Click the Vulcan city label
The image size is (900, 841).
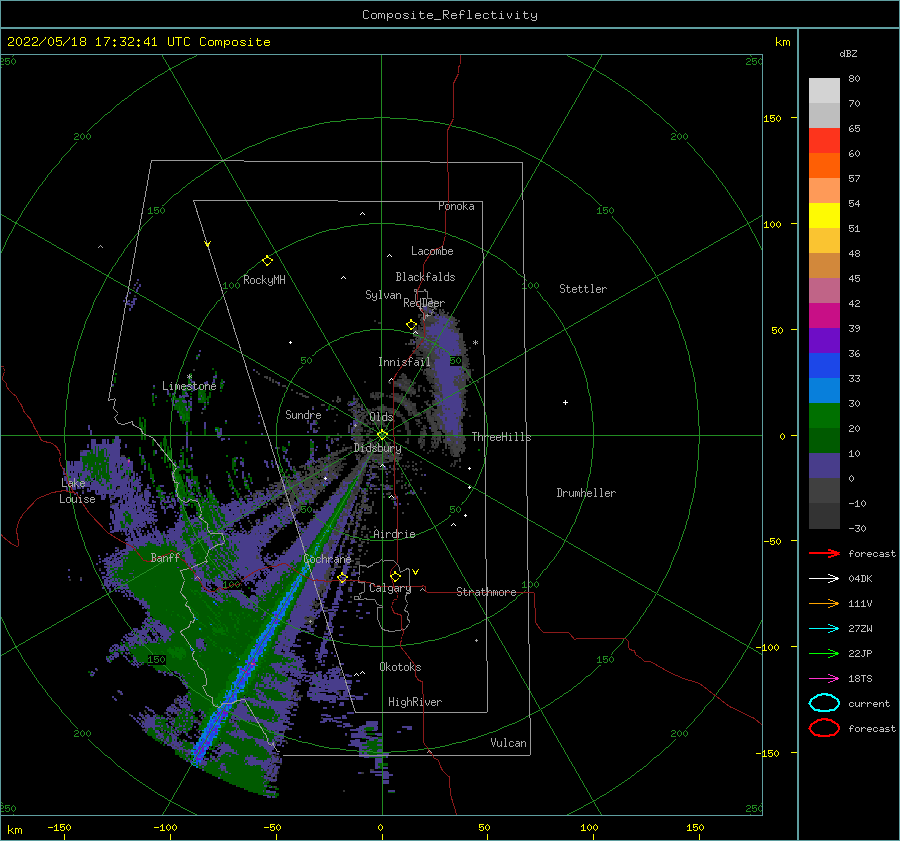[x=508, y=743]
